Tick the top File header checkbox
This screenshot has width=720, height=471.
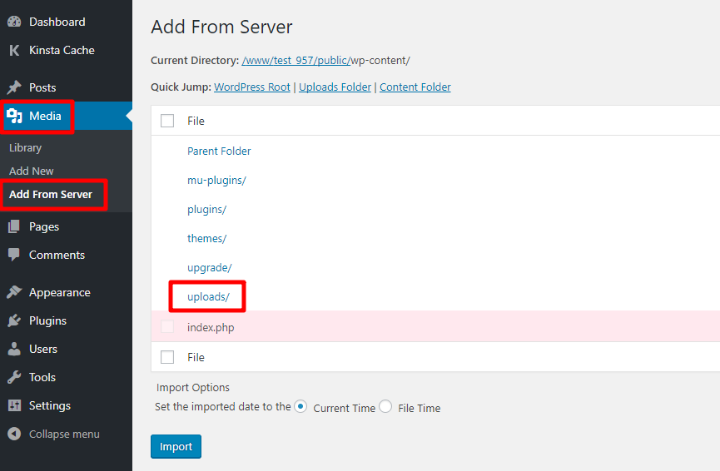[167, 121]
